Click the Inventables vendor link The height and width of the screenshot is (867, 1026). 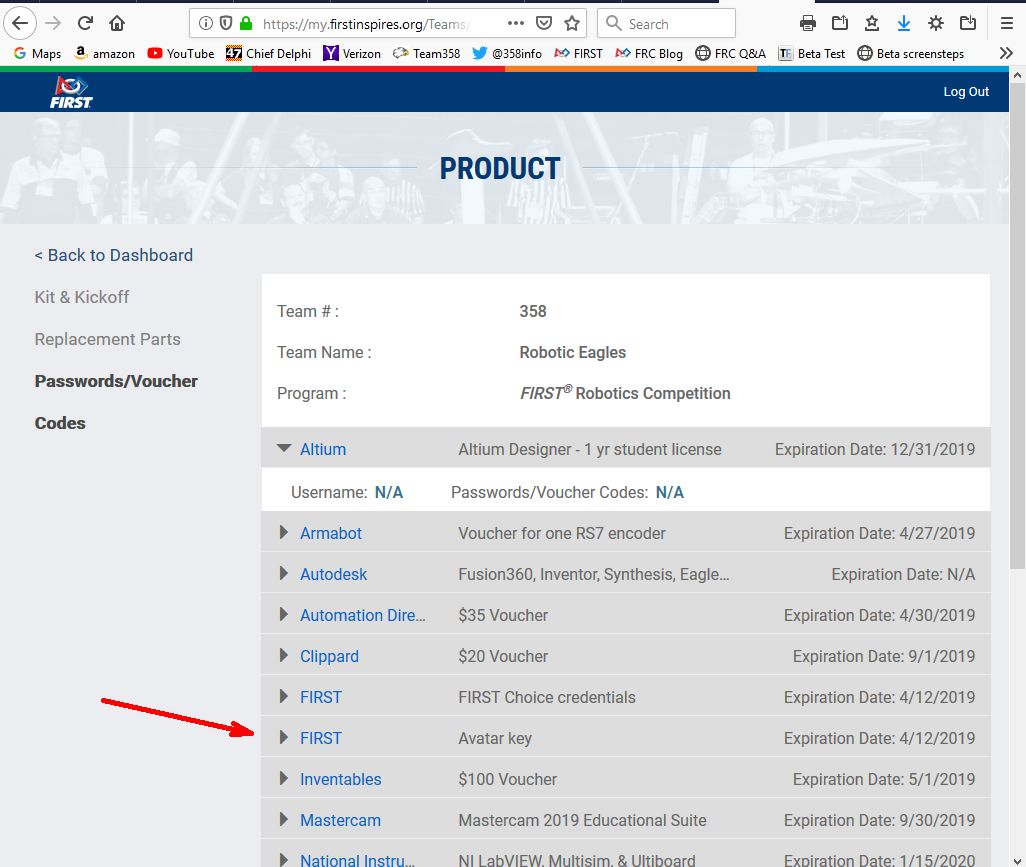[340, 779]
